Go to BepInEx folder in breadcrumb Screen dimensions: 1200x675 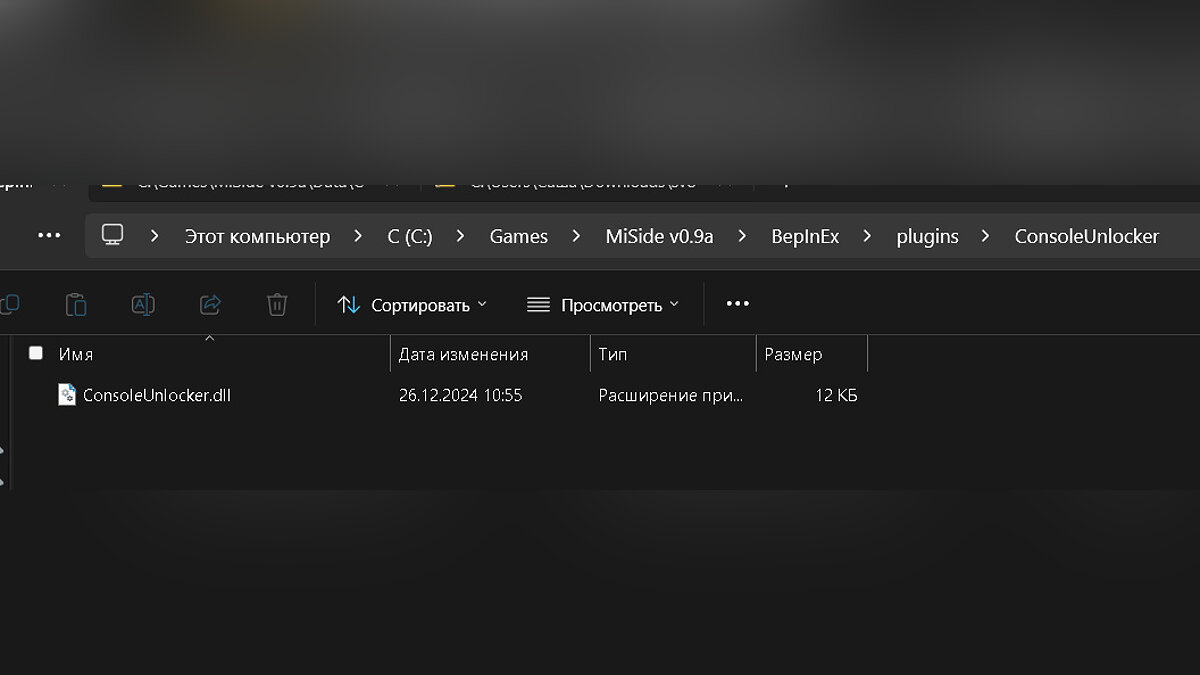[x=804, y=237]
